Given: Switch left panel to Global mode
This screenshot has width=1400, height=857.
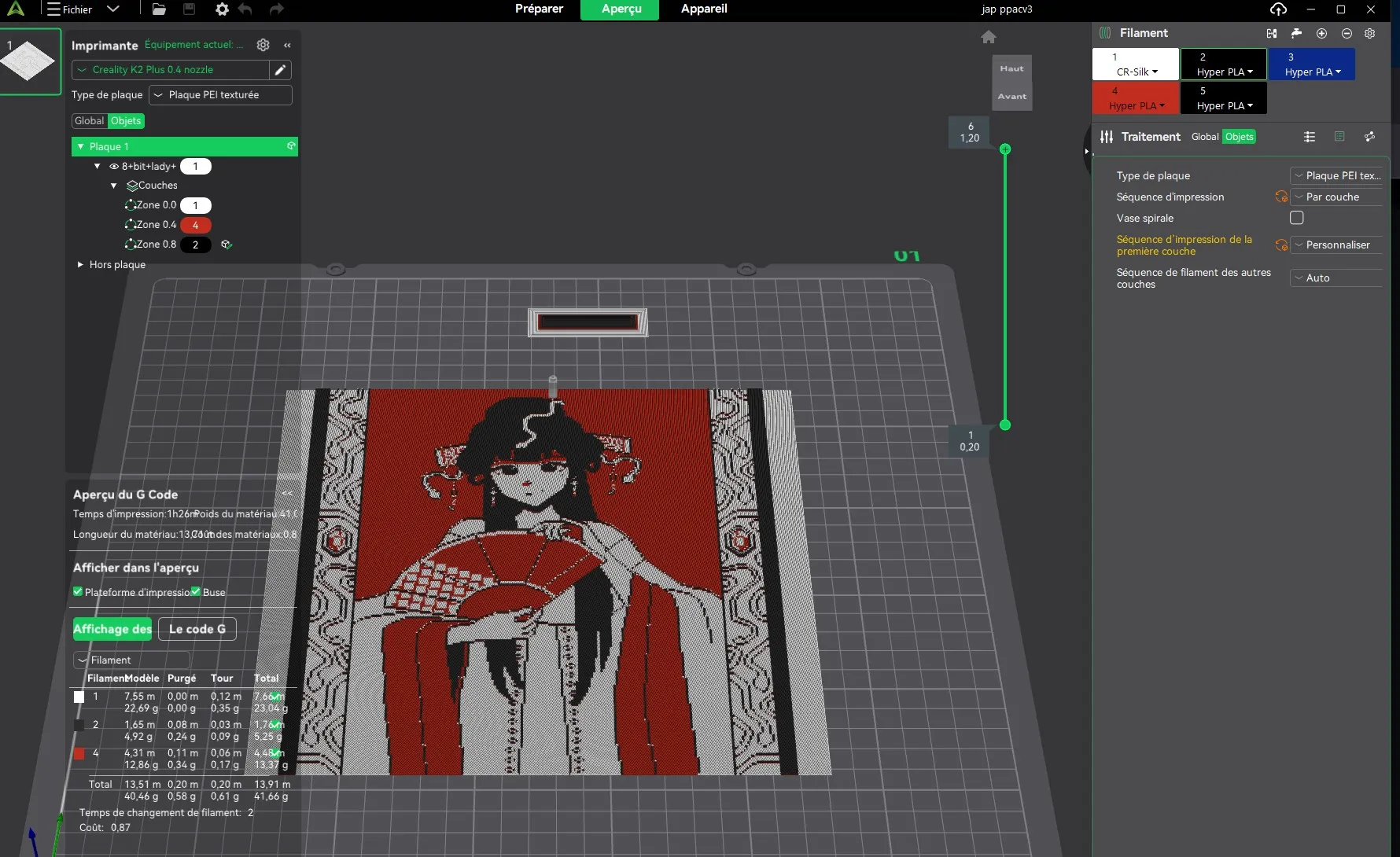Looking at the screenshot, I should [89, 121].
